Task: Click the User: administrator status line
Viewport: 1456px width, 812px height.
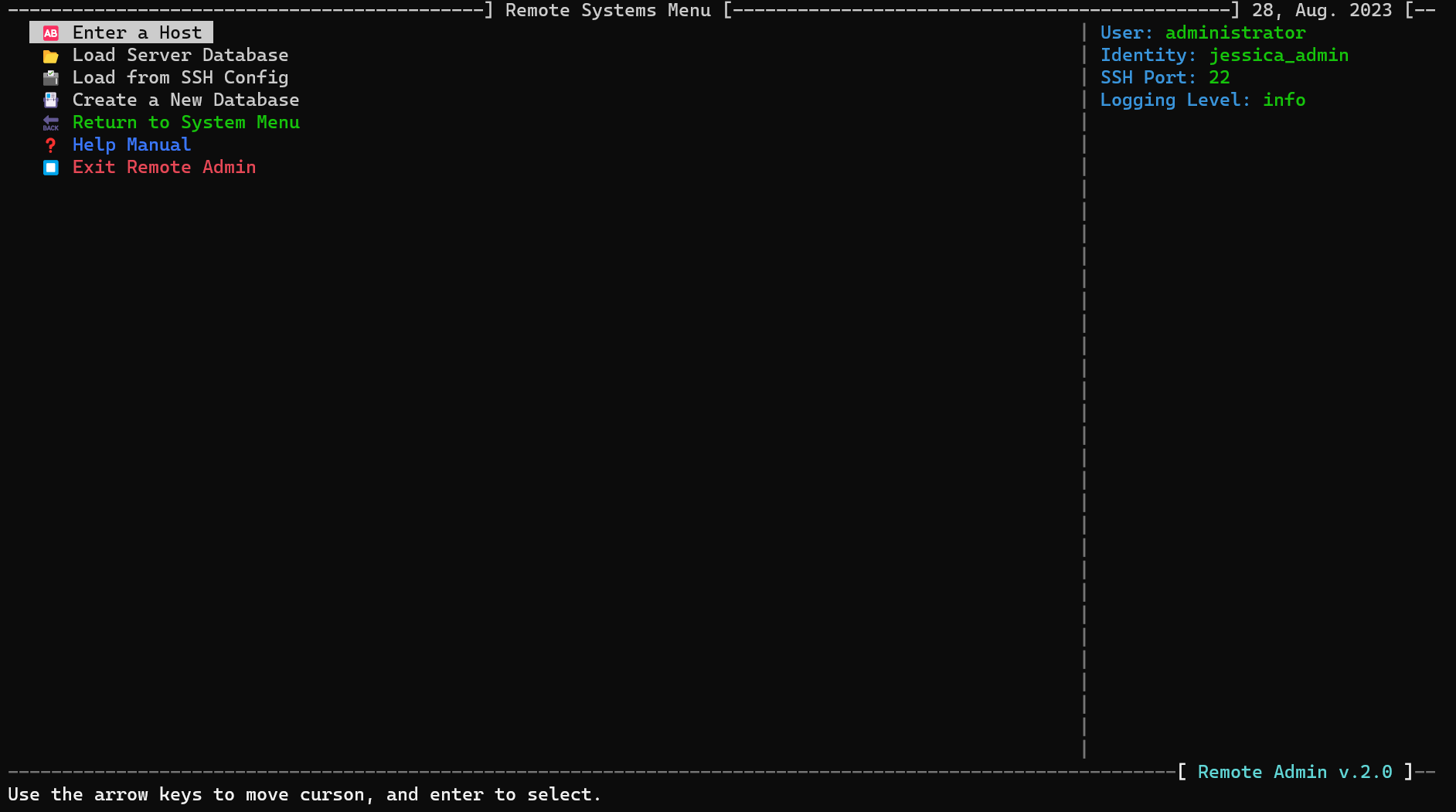Action: point(1203,32)
